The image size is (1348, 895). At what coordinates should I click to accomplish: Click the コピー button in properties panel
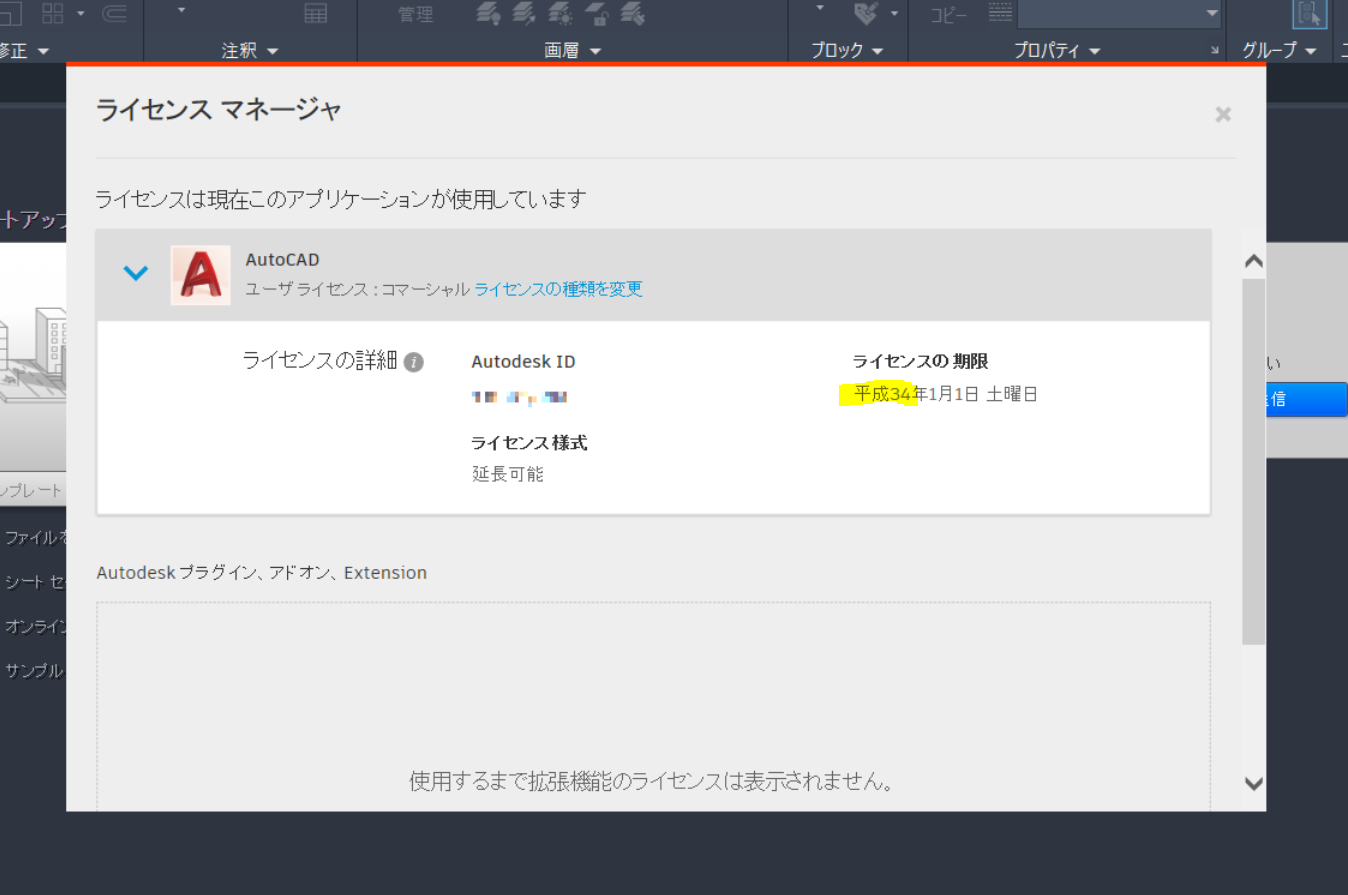click(949, 14)
